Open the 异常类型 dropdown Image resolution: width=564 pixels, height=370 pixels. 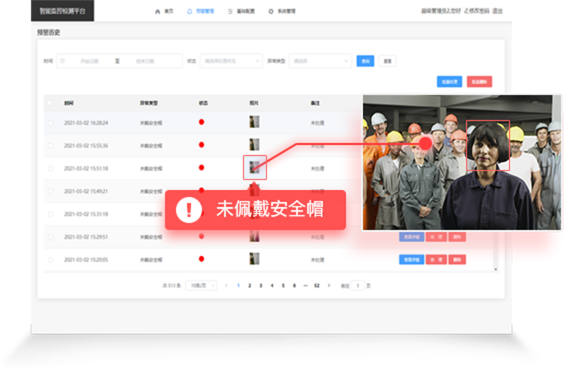coord(320,61)
